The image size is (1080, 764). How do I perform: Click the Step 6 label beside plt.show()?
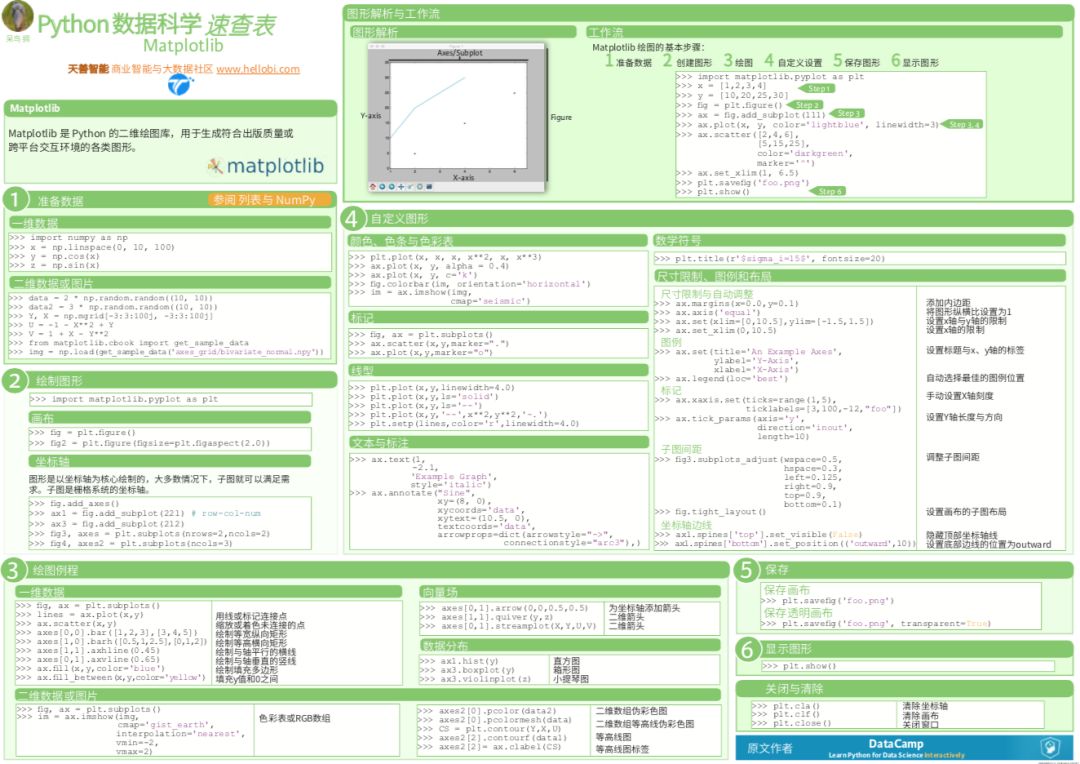click(829, 191)
